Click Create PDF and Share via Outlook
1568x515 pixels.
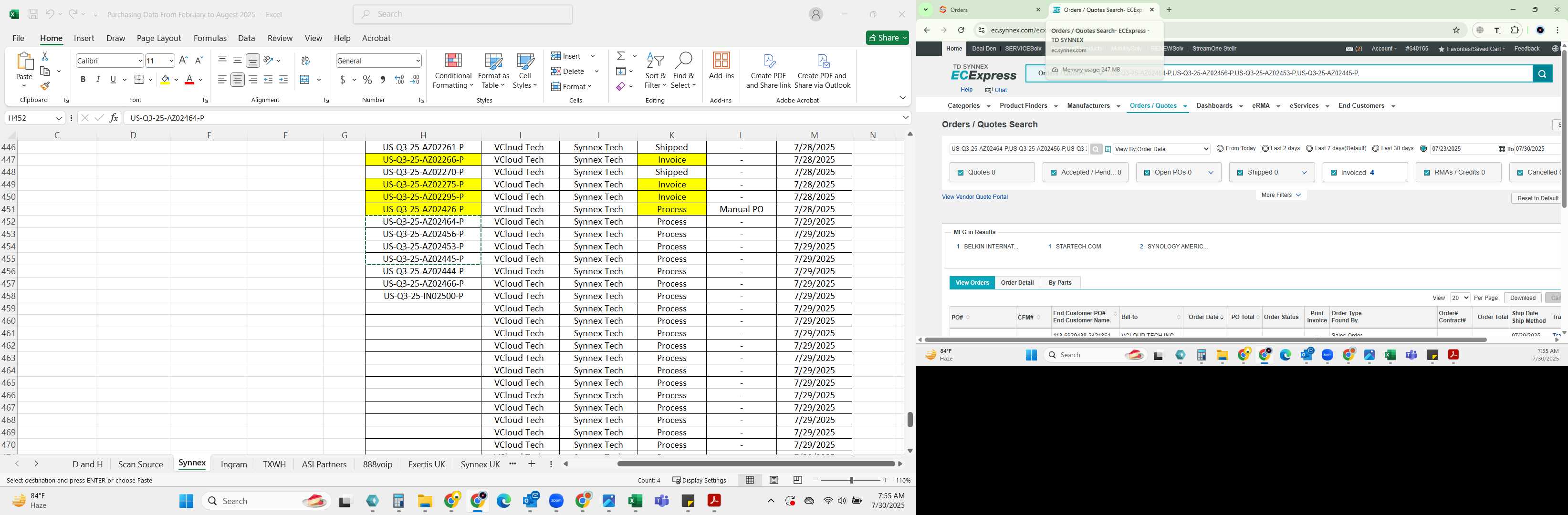[822, 71]
